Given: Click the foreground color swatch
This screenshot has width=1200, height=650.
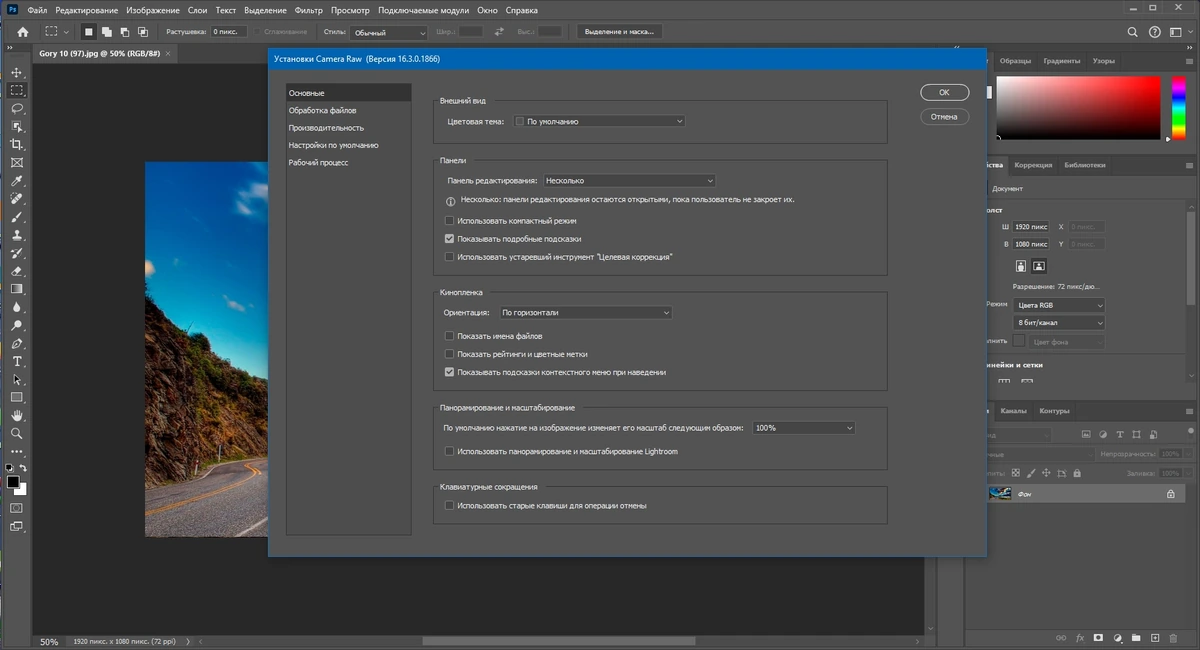Looking at the screenshot, I should click(x=13, y=482).
